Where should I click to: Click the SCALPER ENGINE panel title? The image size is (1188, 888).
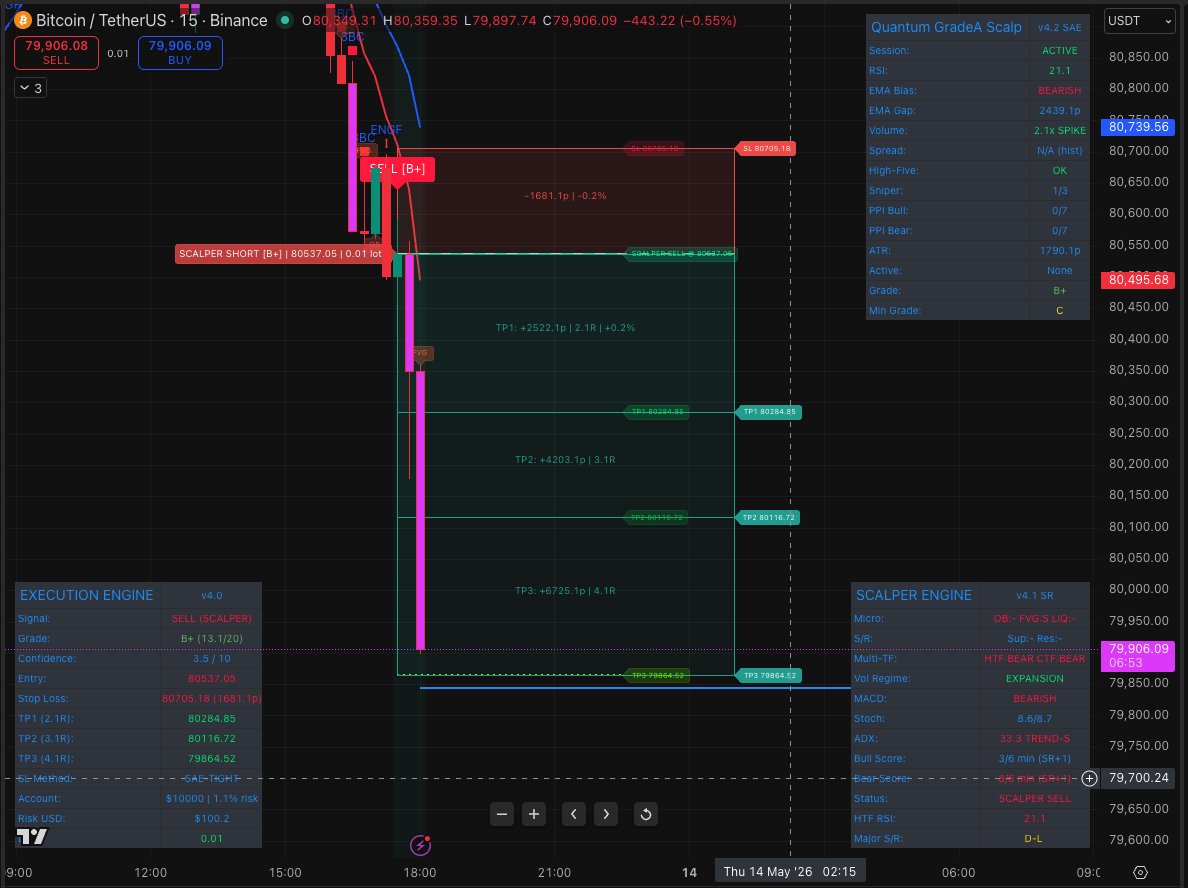pyautogui.click(x=914, y=596)
